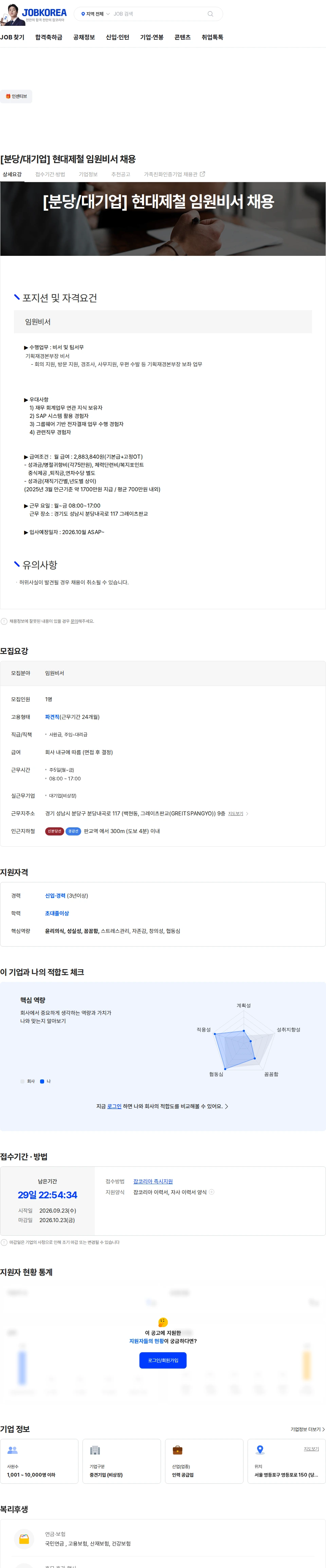Click the thinking emoji above 이 공고에 지원한
326x1568 pixels.
click(x=163, y=1323)
